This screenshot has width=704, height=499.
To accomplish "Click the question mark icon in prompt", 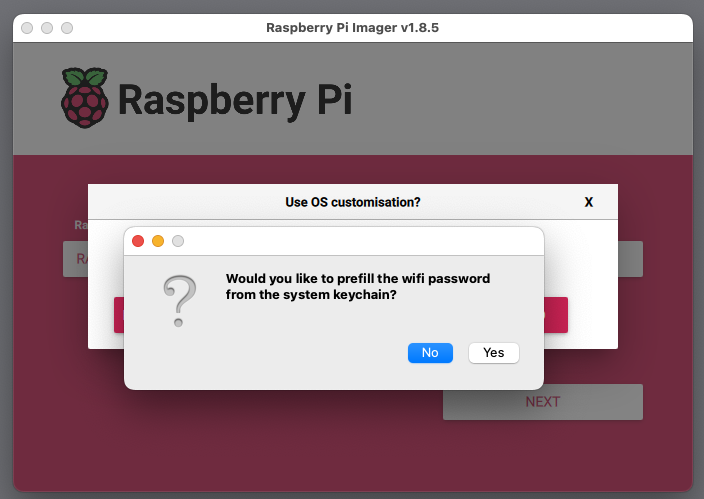I will [x=180, y=300].
